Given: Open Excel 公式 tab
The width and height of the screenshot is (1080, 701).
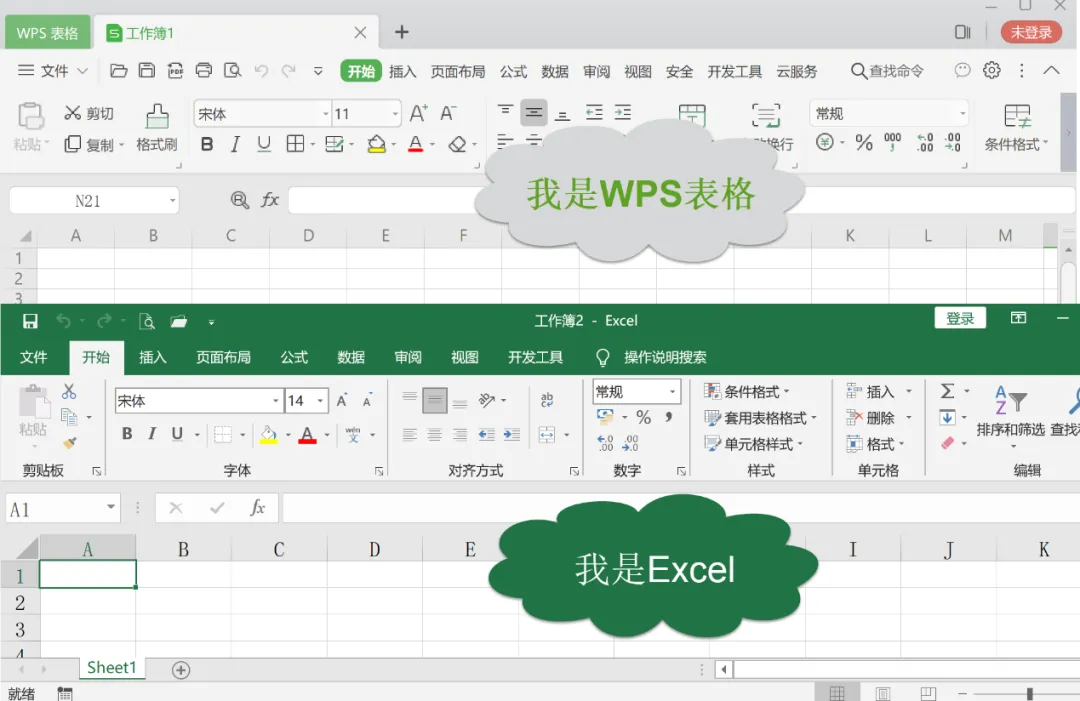Looking at the screenshot, I should tap(294, 357).
